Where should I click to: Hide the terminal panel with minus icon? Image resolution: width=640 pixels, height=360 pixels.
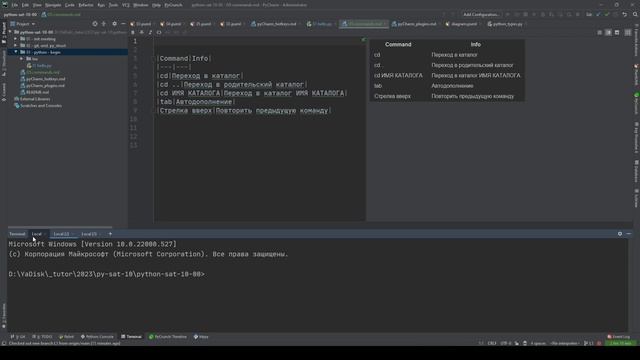tap(629, 234)
